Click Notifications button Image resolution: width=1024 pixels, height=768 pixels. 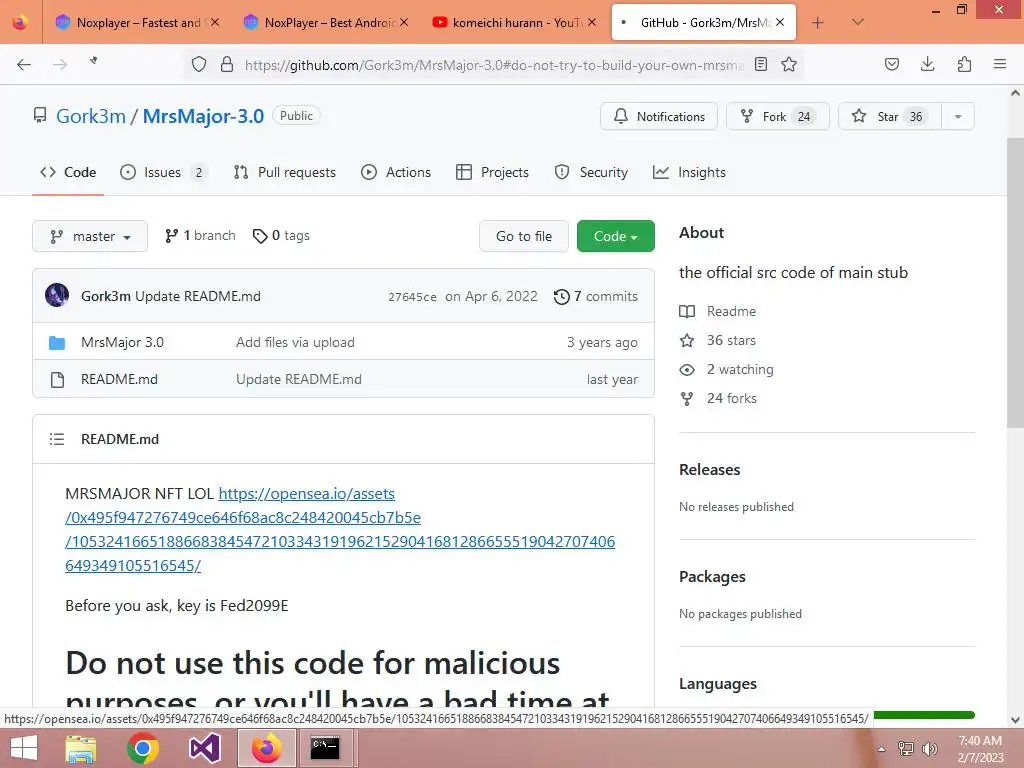(x=659, y=116)
